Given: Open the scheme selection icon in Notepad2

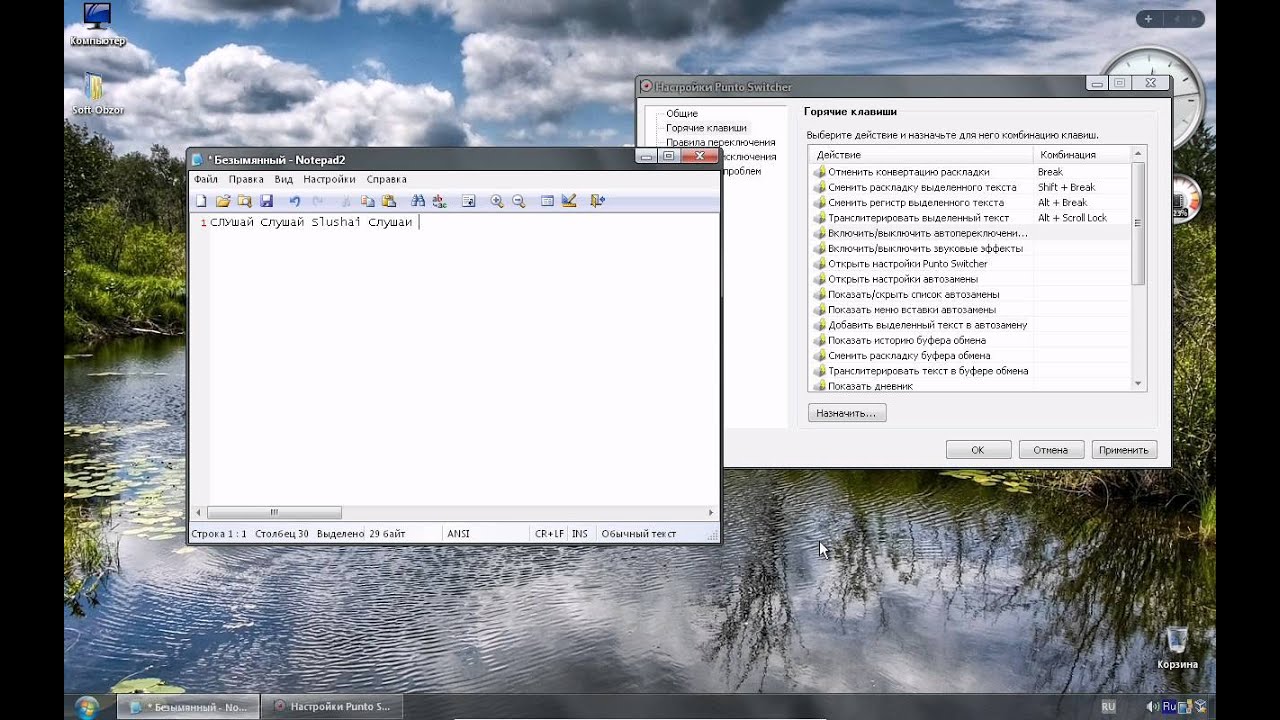Looking at the screenshot, I should (x=547, y=201).
